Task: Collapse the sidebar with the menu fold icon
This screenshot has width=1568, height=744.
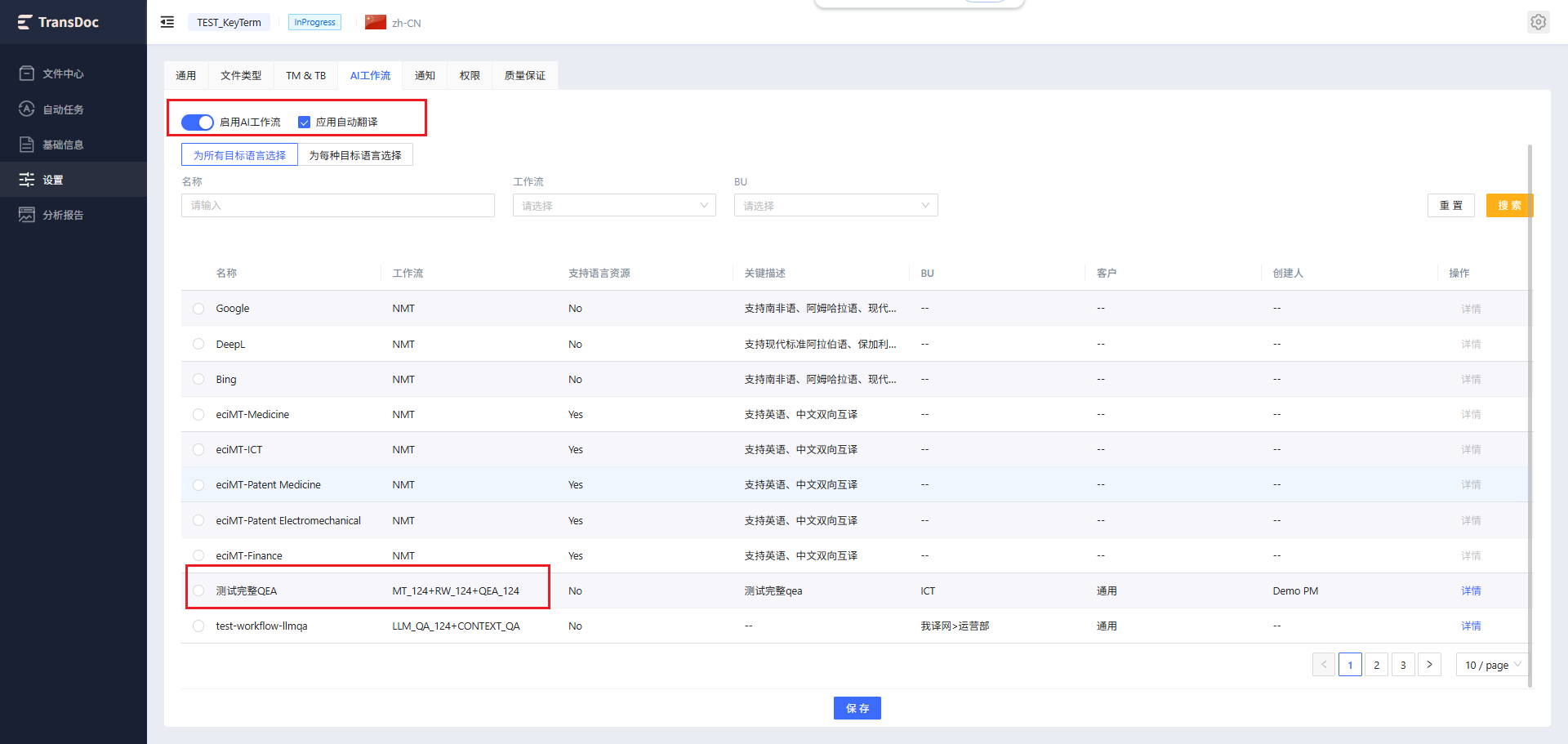Action: pyautogui.click(x=167, y=22)
